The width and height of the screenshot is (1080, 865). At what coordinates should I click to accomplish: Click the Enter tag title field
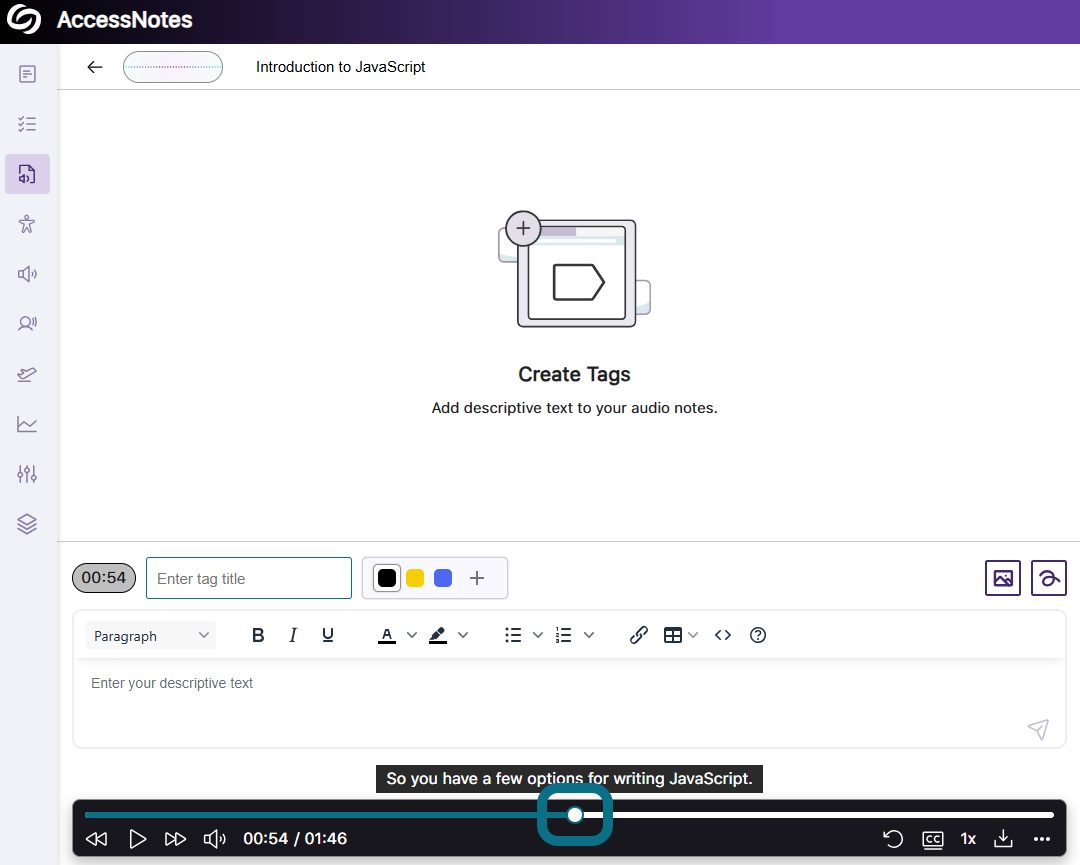tap(249, 578)
